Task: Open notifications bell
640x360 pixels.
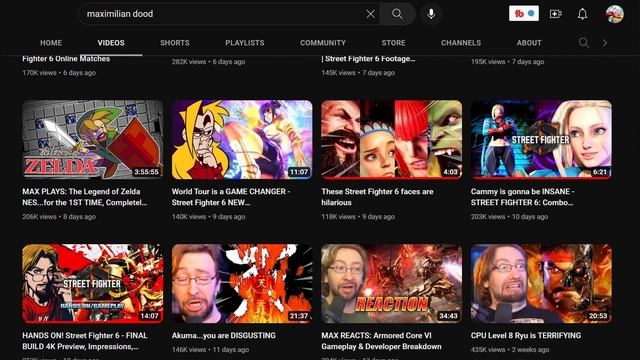Action: pyautogui.click(x=582, y=14)
